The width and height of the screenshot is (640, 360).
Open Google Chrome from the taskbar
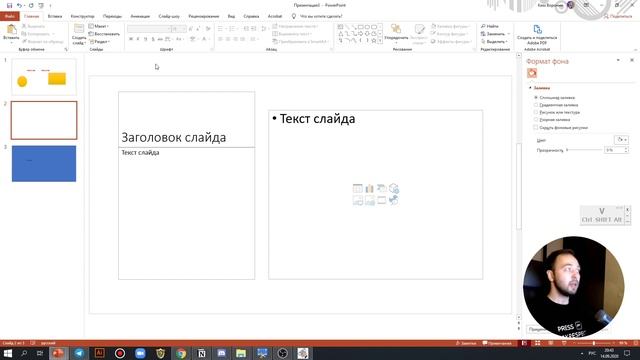tap(181, 353)
